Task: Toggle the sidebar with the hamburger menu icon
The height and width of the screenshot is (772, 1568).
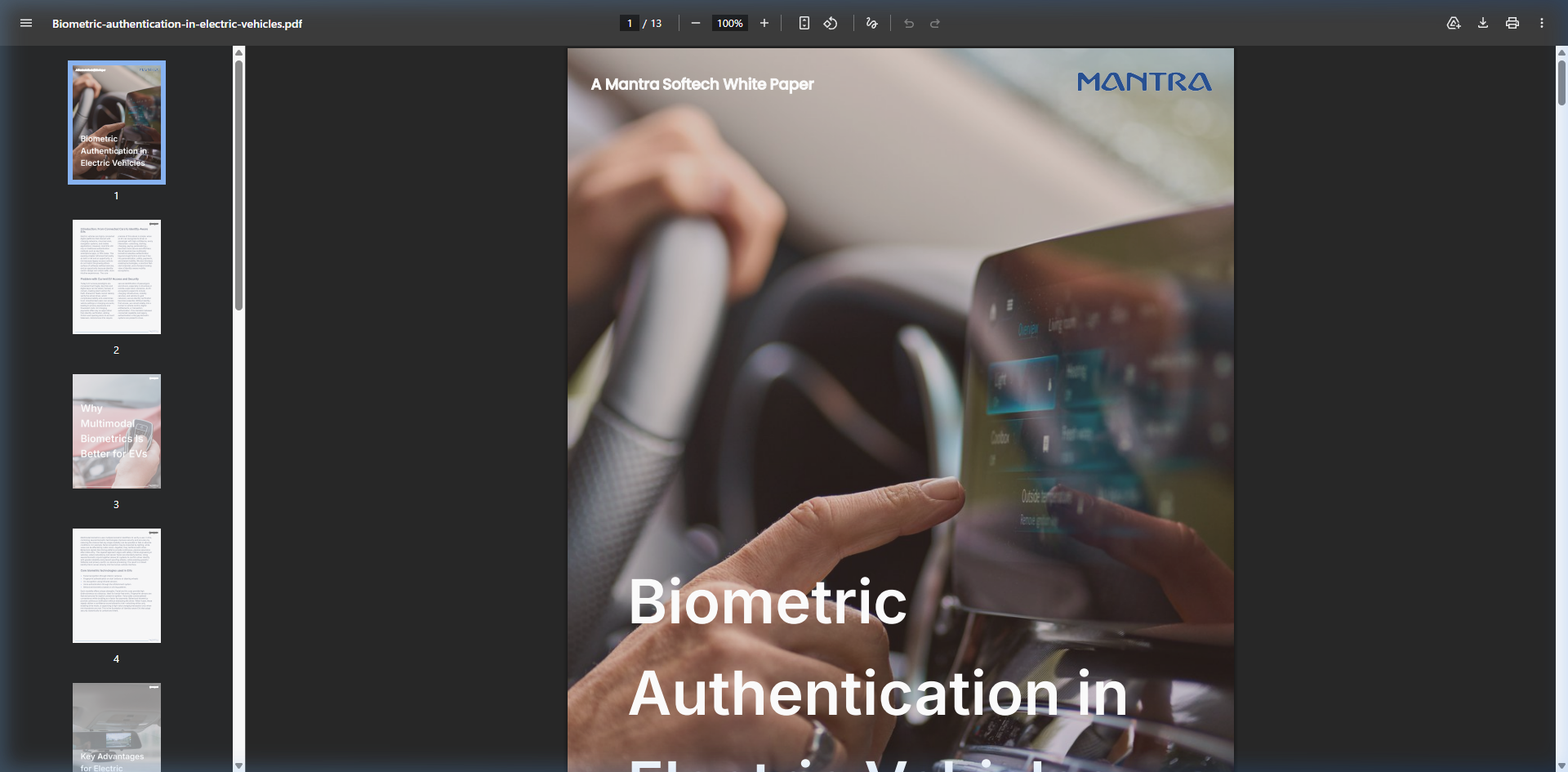Action: [x=26, y=23]
